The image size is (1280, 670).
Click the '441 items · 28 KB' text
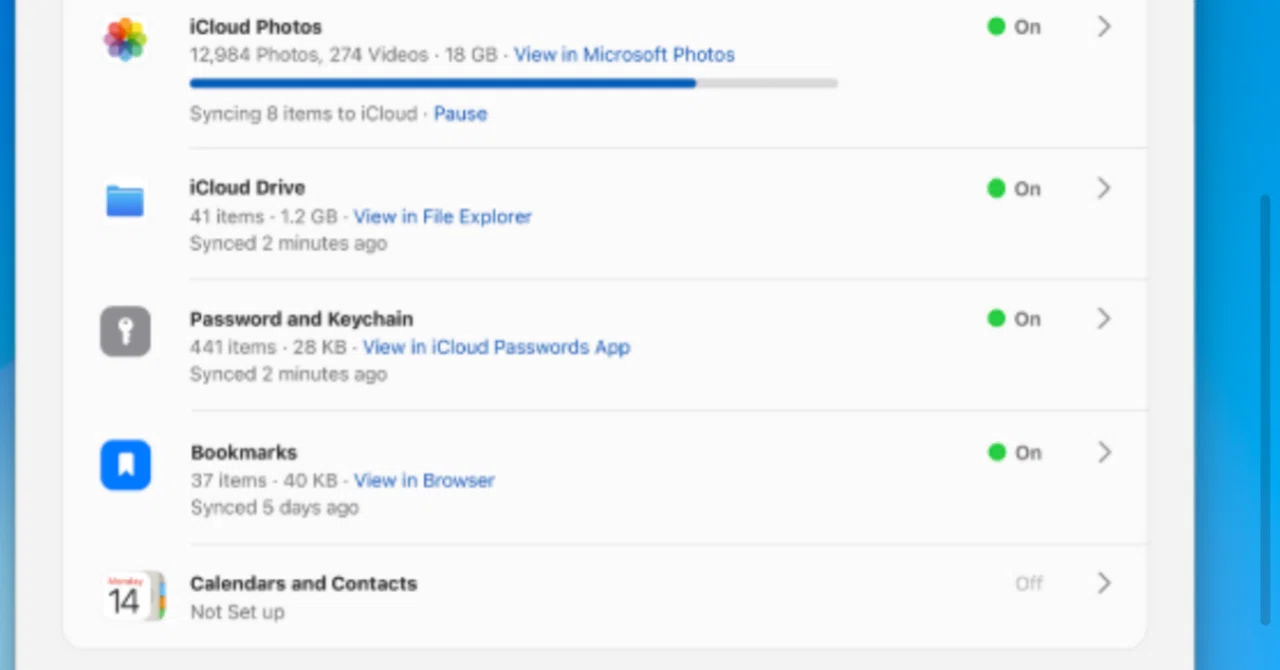click(x=270, y=348)
